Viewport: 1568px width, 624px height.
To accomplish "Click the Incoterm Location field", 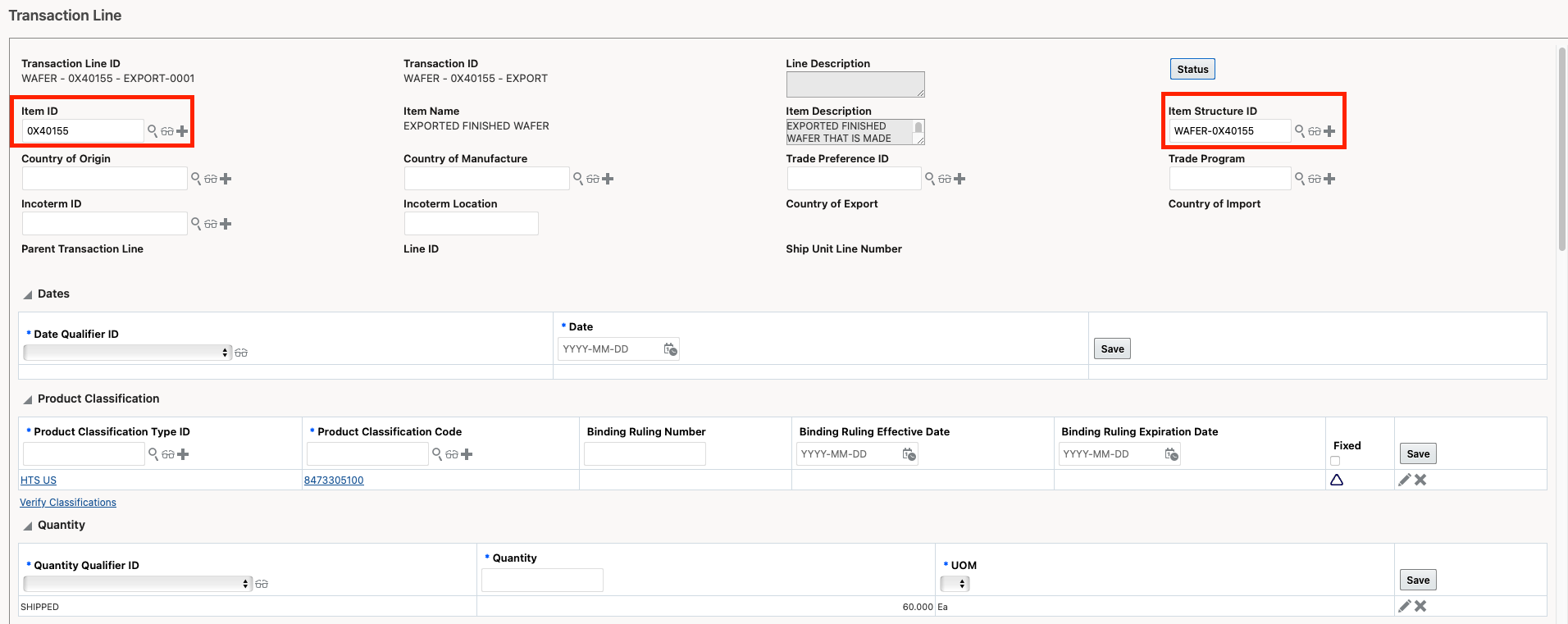I will pos(472,223).
